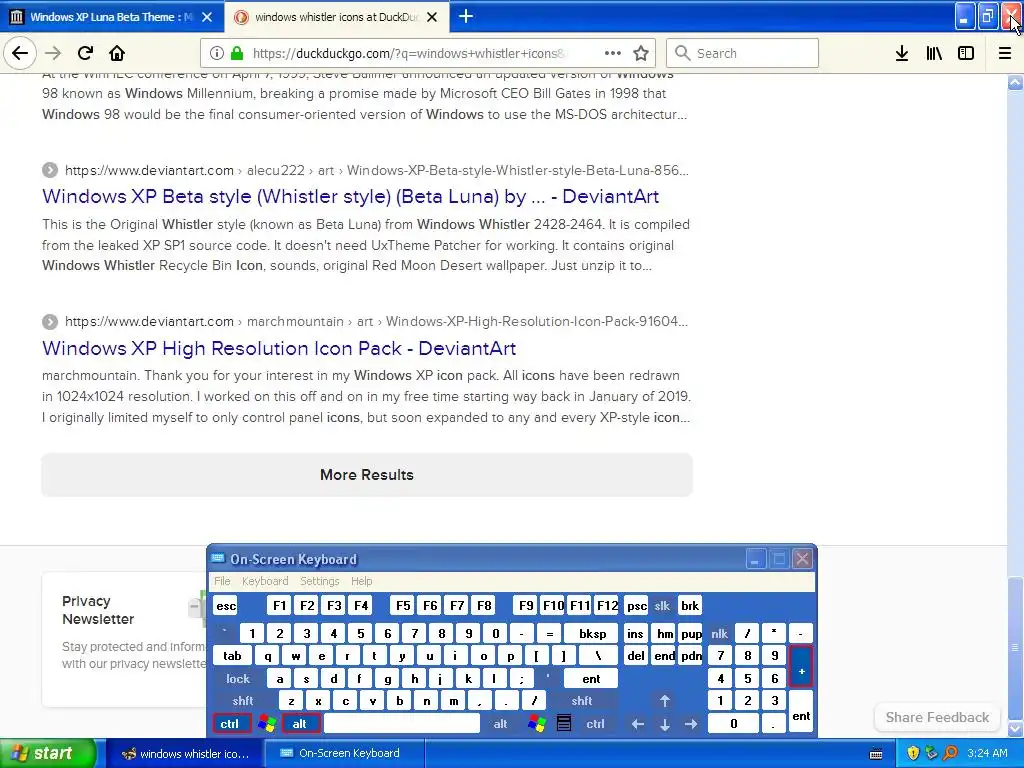Screen dimensions: 1024x768
Task: Click the green secure padlock icon
Action: pyautogui.click(x=236, y=54)
